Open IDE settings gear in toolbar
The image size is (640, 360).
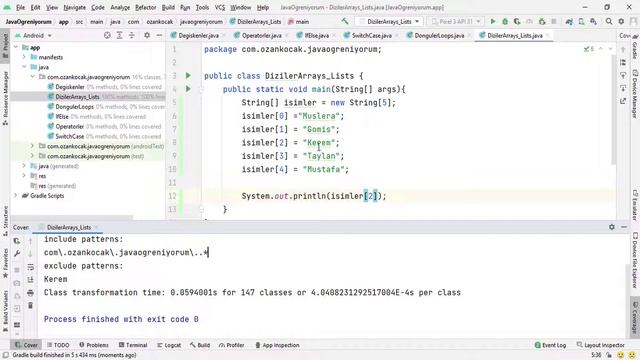click(x=621, y=21)
